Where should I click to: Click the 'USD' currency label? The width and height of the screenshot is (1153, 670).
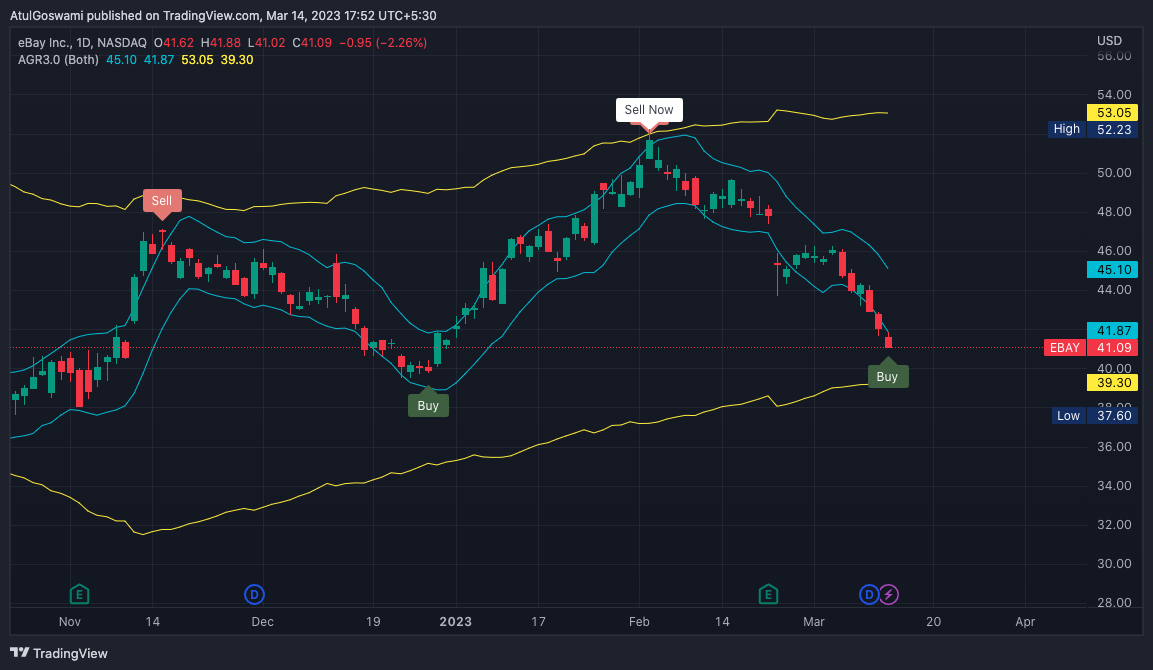tap(1110, 40)
